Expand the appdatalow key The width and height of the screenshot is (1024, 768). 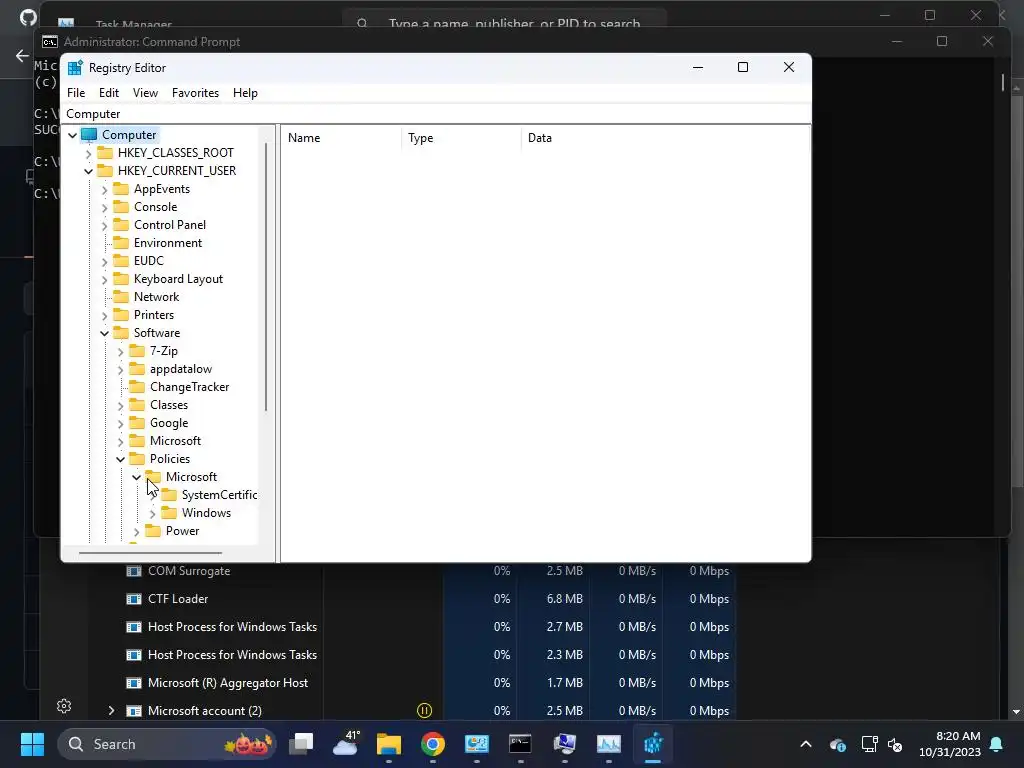point(120,370)
